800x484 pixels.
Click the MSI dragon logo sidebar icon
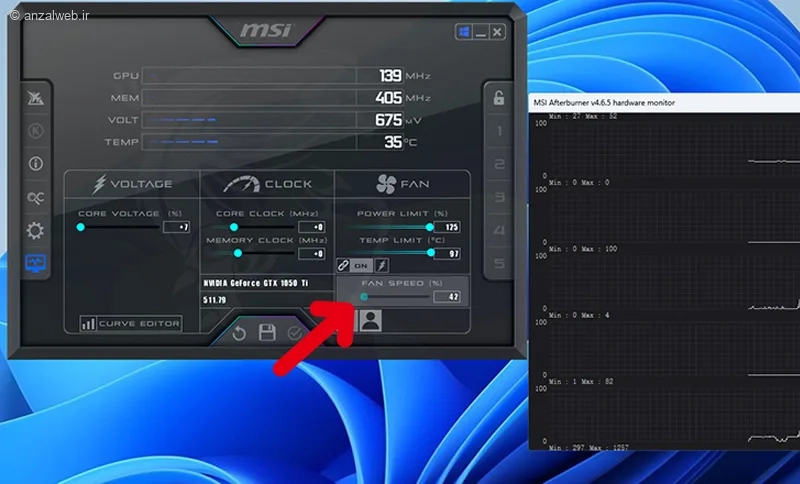(x=36, y=99)
